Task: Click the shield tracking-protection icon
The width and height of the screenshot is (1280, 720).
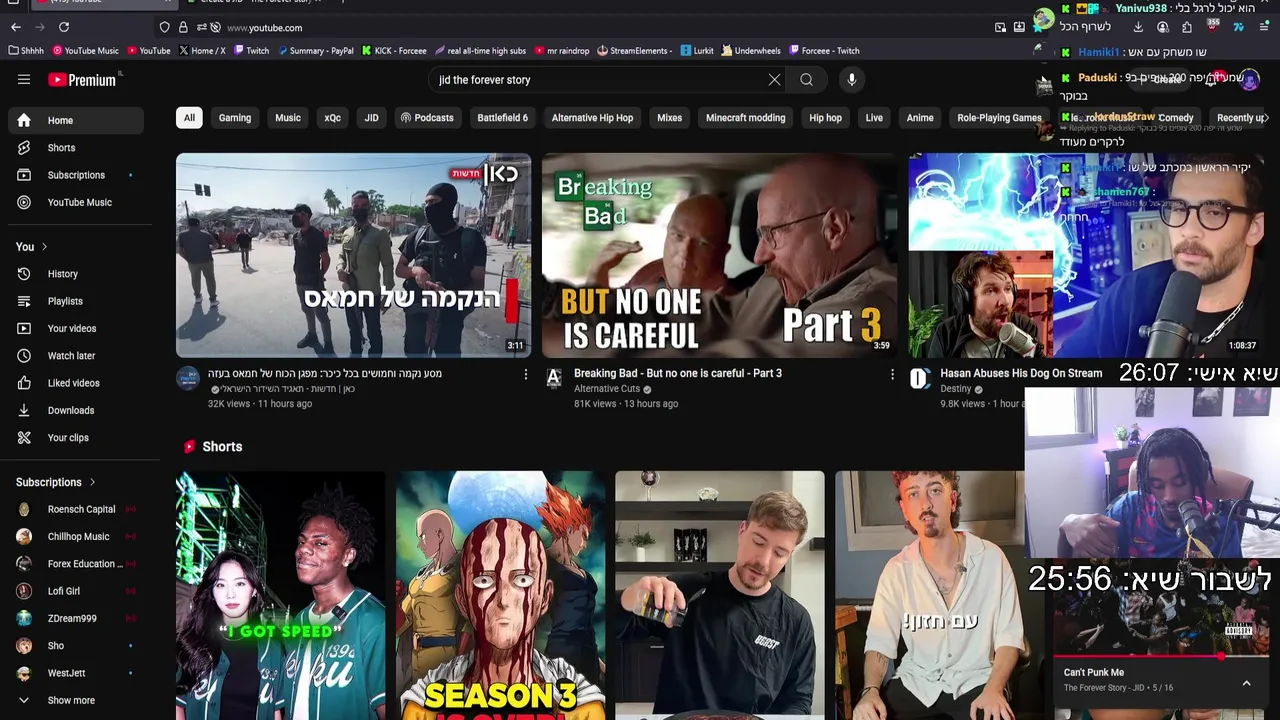Action: pos(165,27)
